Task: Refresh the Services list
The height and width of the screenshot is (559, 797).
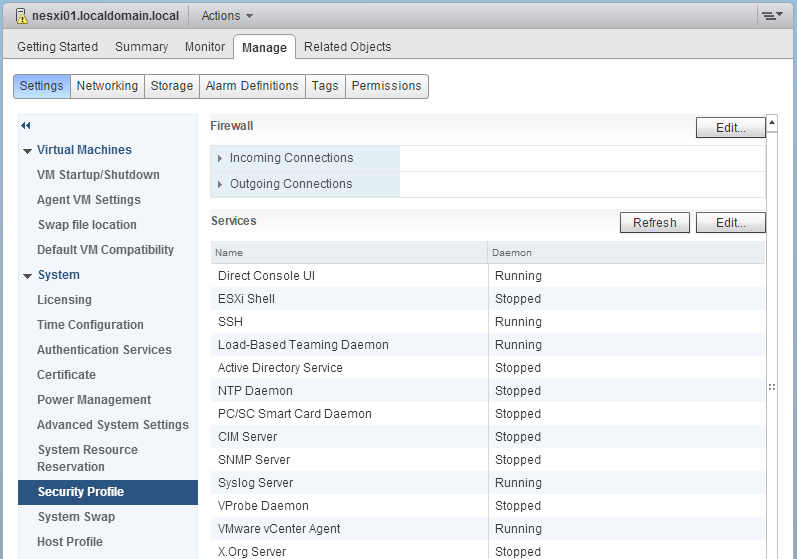Action: coord(654,223)
